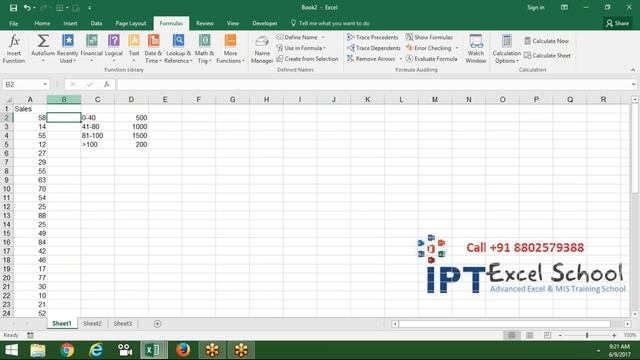The width and height of the screenshot is (640, 360).
Task: Expand the formula bar
Action: 633,84
